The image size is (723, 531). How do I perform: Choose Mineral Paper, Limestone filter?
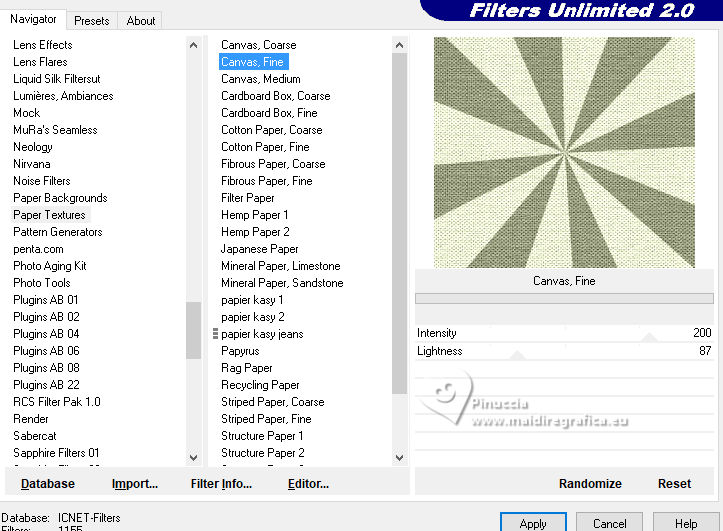280,266
